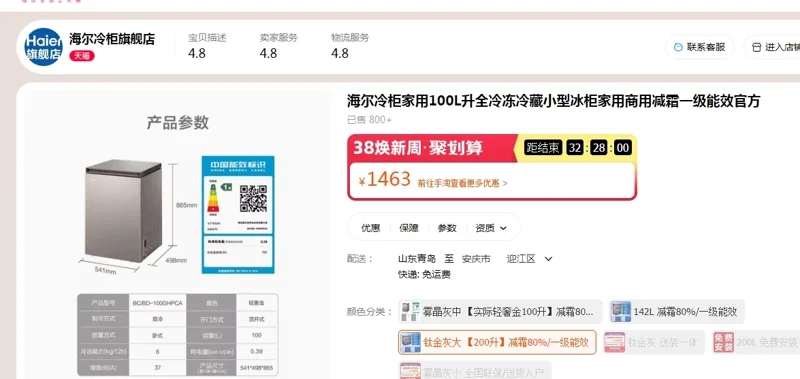View the 宝贝描述 4.8 rating

click(x=207, y=46)
